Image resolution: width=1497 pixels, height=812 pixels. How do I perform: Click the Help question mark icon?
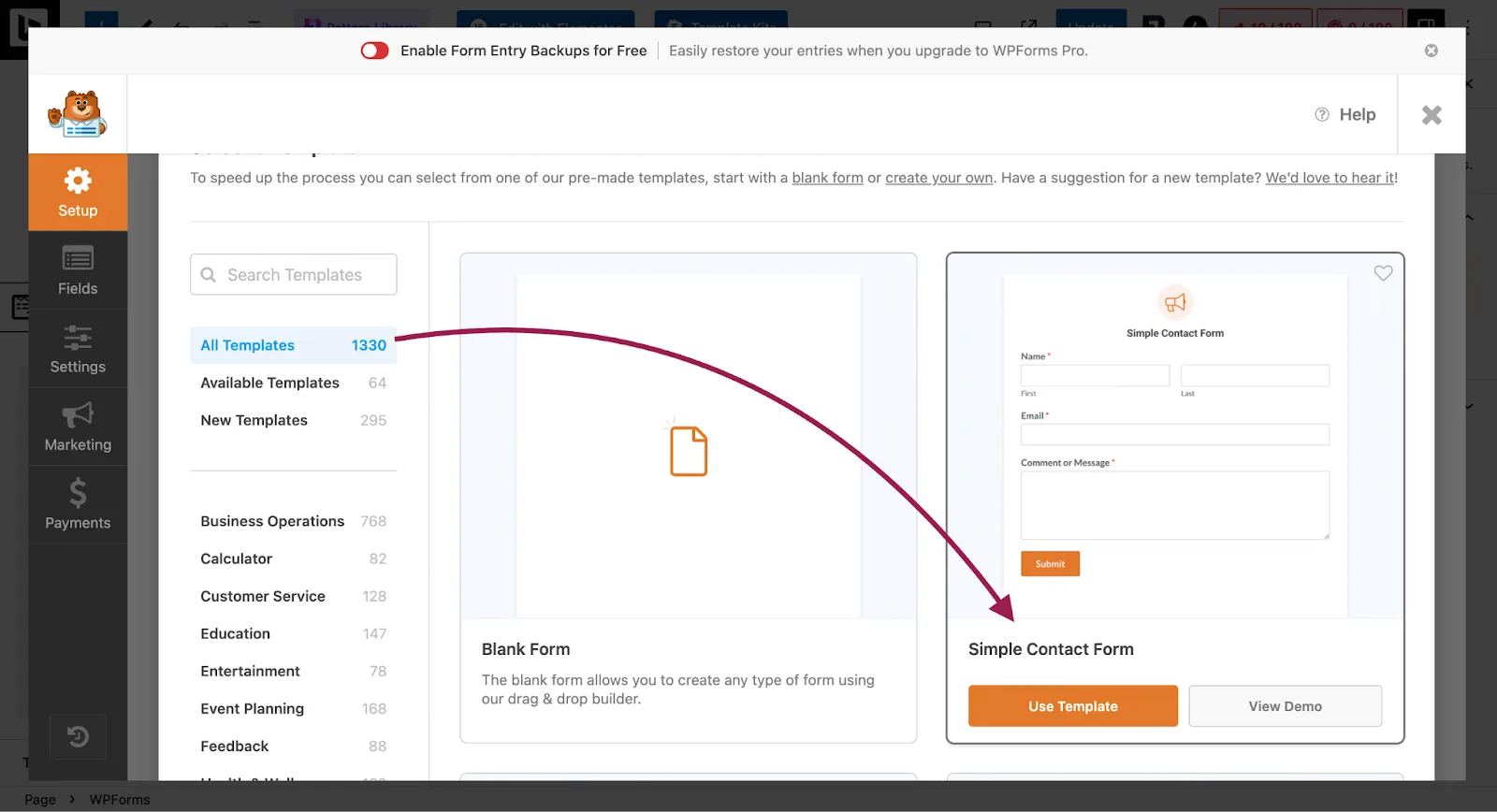pyautogui.click(x=1322, y=114)
